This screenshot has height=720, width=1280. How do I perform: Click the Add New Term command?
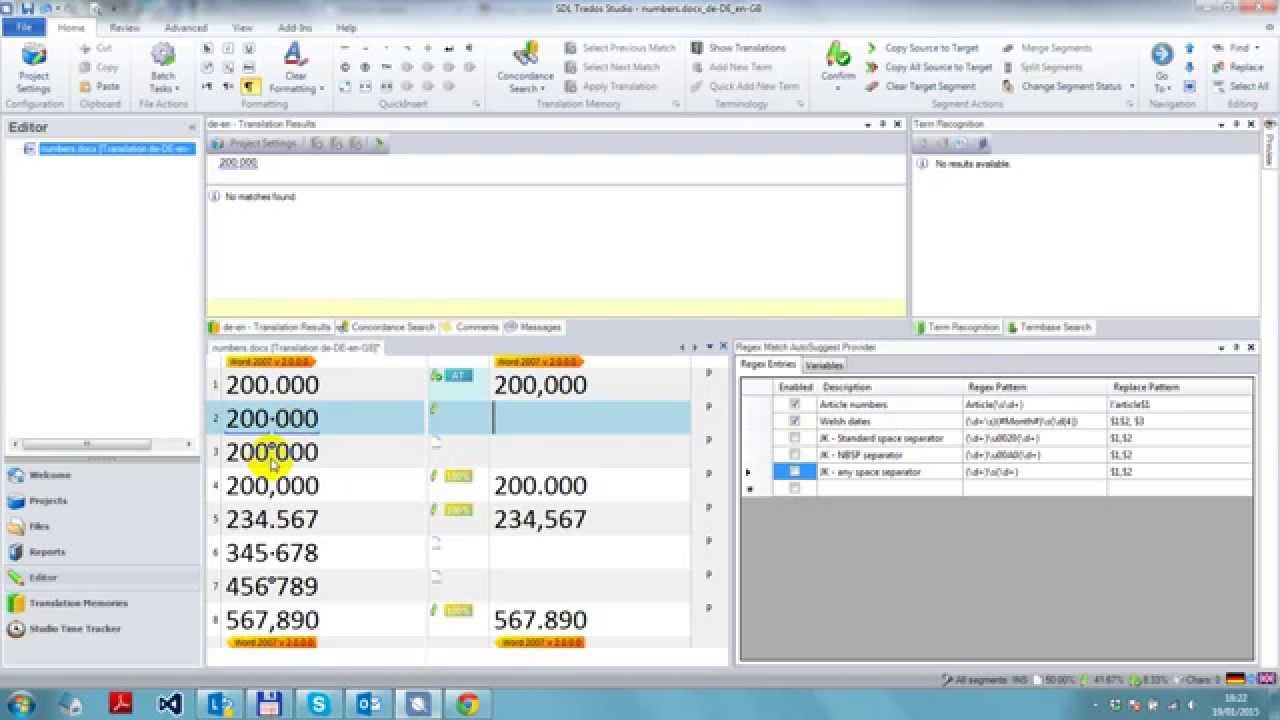(731, 67)
